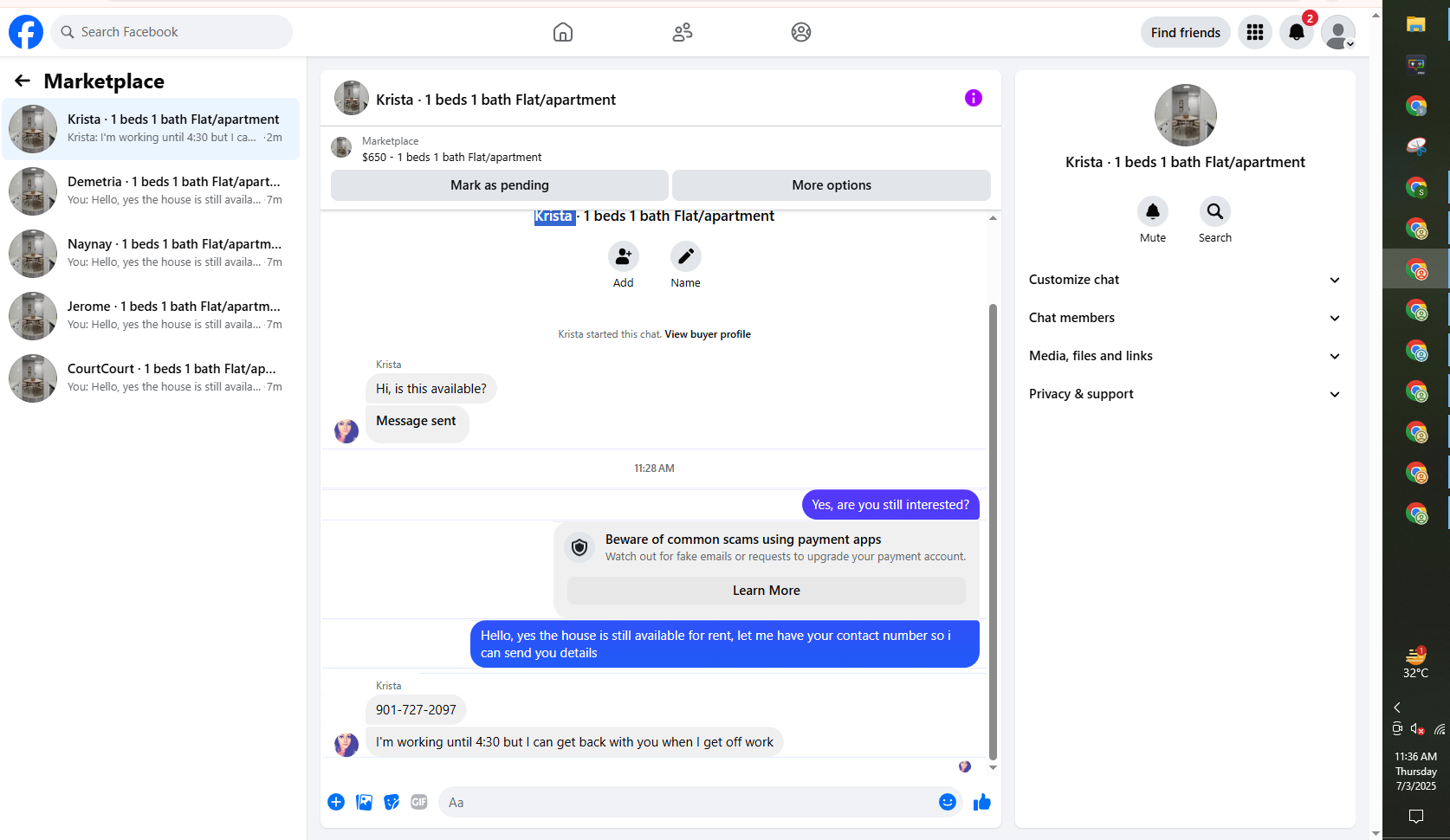Image resolution: width=1450 pixels, height=840 pixels.
Task: Open more actions with the plus icon
Action: pos(336,802)
